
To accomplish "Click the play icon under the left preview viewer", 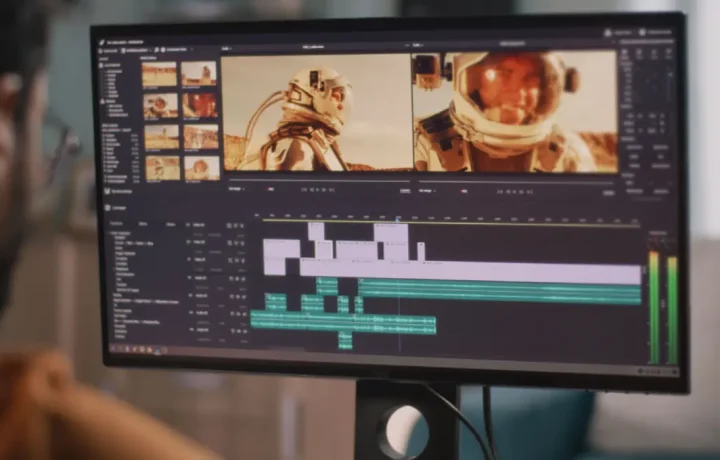I will tap(318, 190).
